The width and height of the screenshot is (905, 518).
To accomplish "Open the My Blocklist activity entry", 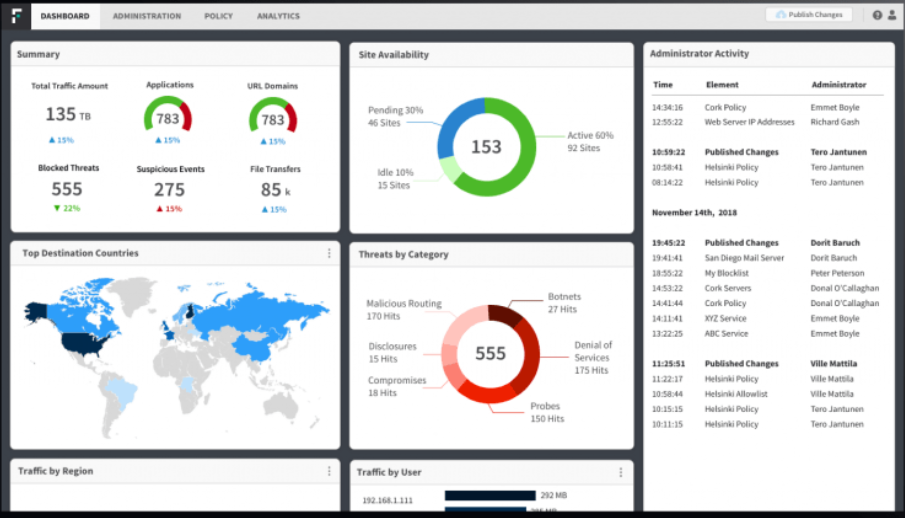I will click(726, 273).
